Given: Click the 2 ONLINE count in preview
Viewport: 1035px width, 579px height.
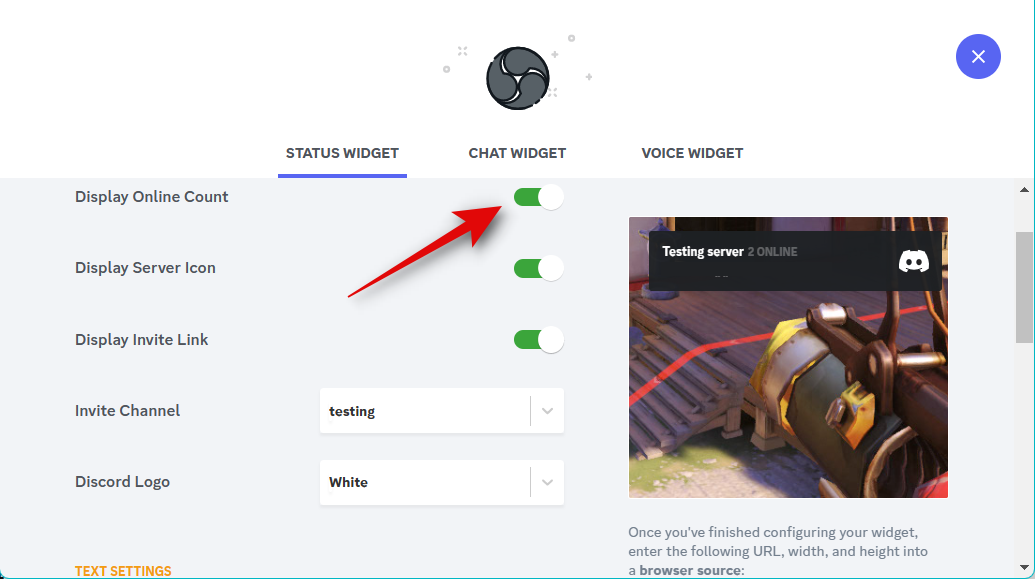Looking at the screenshot, I should pos(772,252).
